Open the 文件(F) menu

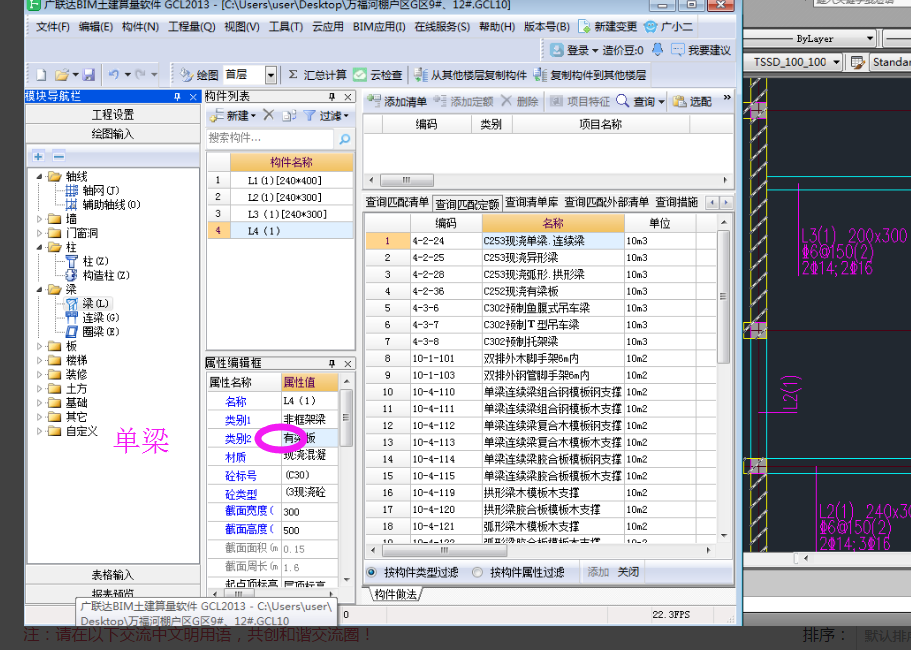53,27
